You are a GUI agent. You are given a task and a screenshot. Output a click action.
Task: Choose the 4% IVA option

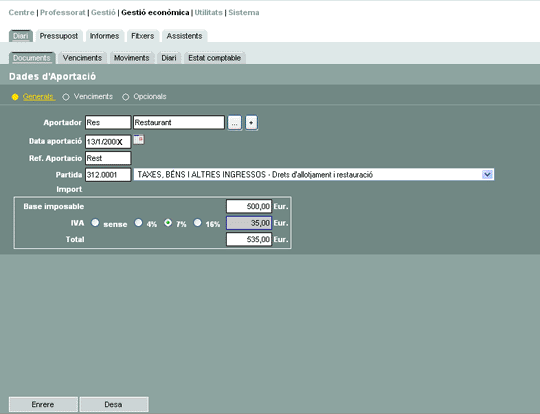coord(138,223)
